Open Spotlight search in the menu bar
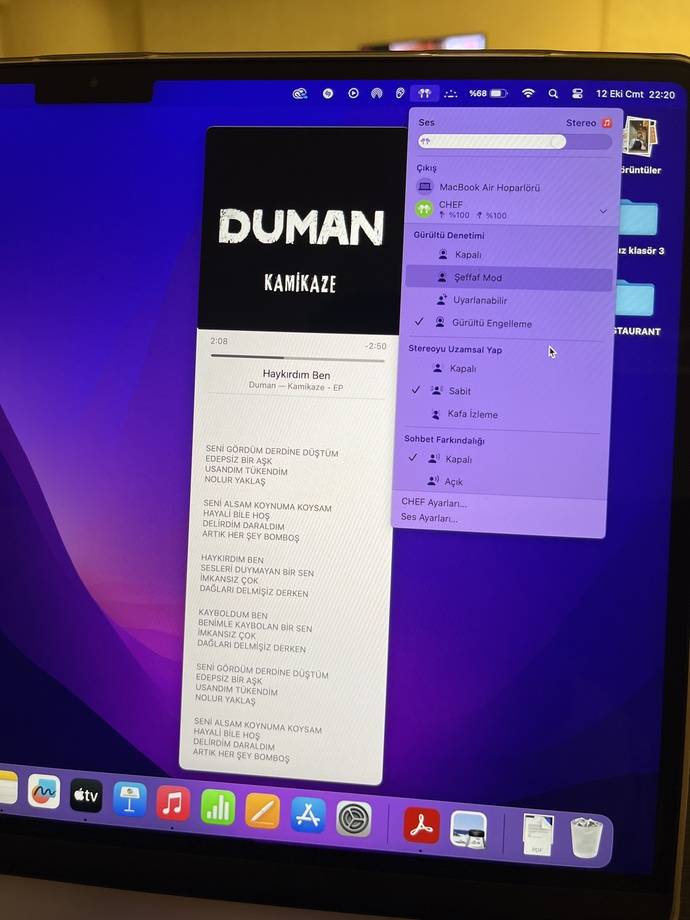The image size is (690, 920). point(553,93)
